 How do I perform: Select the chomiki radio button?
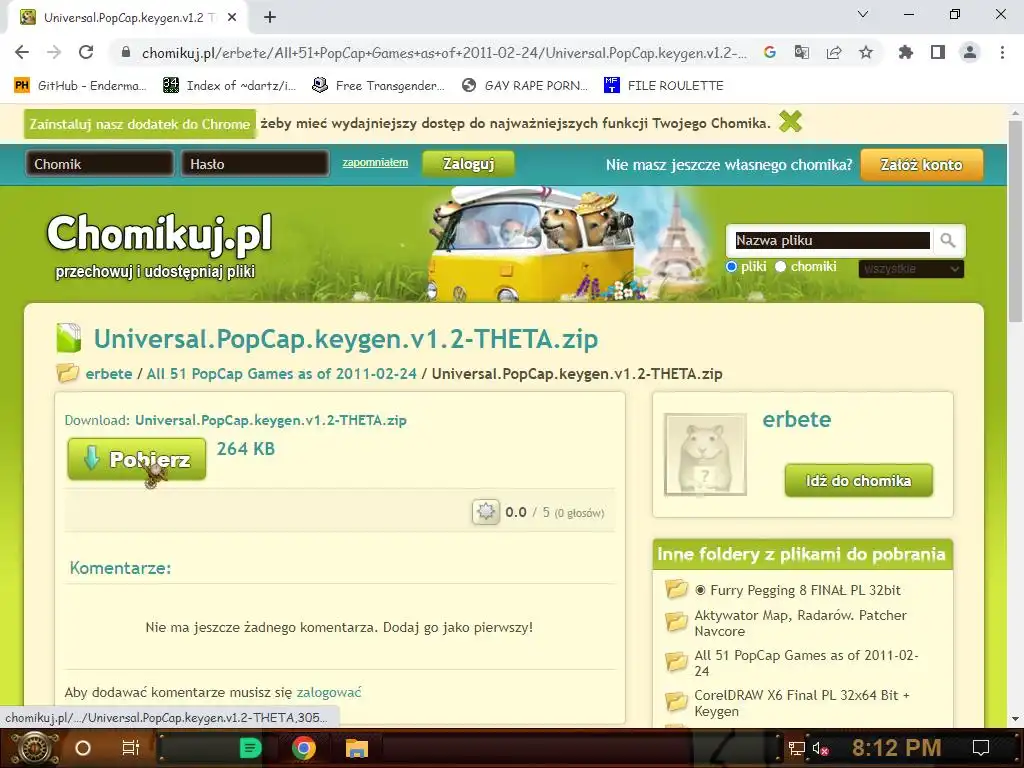(x=780, y=266)
